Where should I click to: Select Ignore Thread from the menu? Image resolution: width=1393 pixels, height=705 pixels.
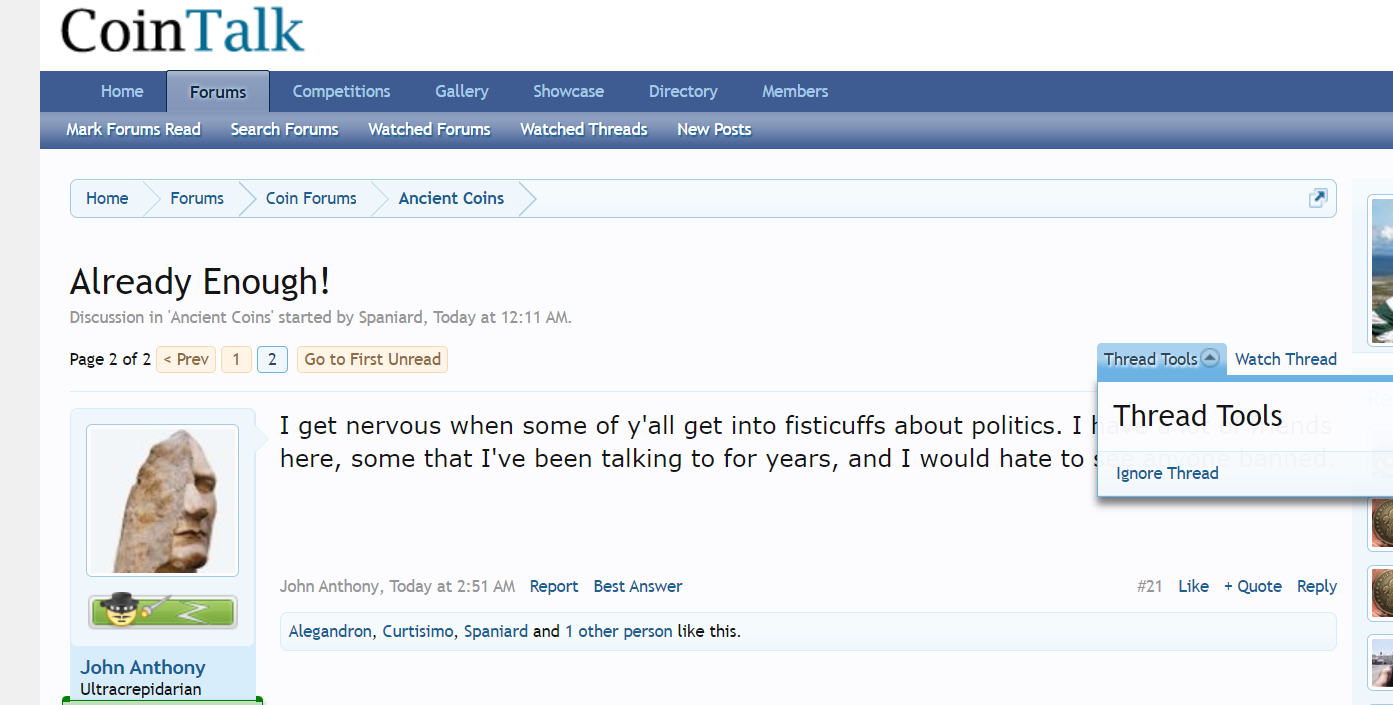[1167, 473]
